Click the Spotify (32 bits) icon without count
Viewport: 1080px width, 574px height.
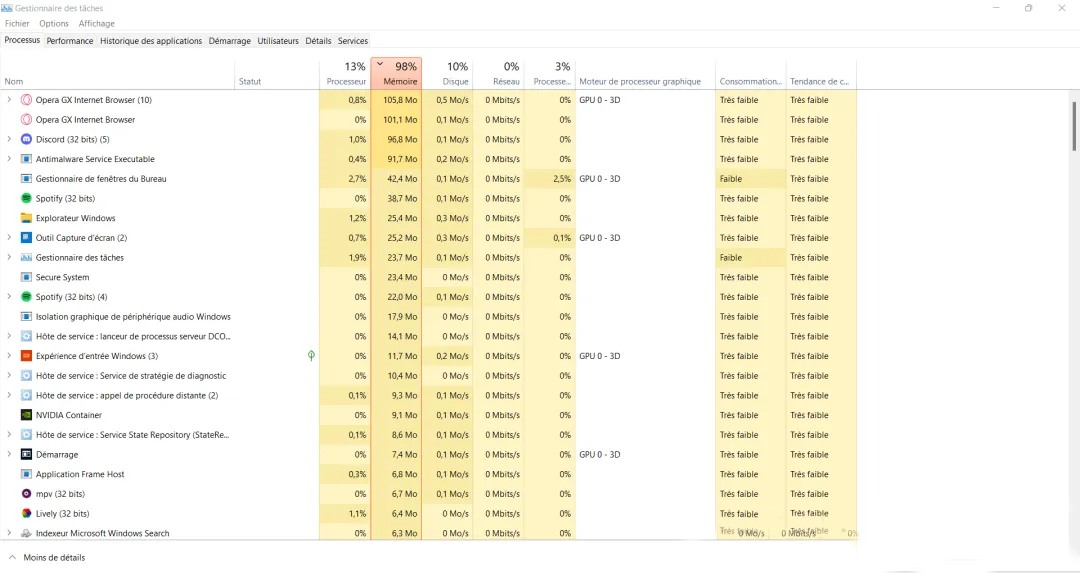(x=26, y=198)
